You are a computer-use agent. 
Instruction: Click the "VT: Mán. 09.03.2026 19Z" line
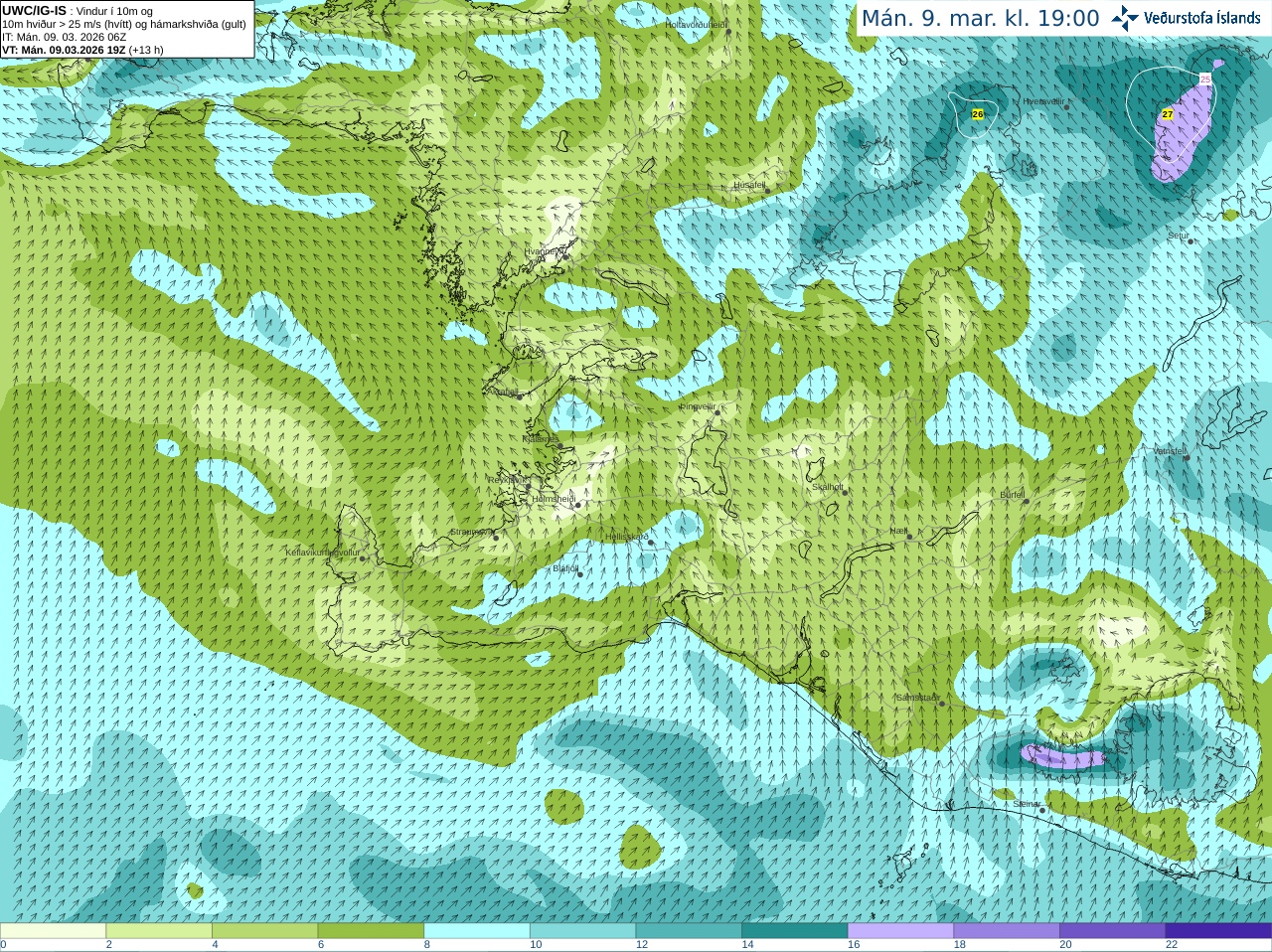coord(64,50)
